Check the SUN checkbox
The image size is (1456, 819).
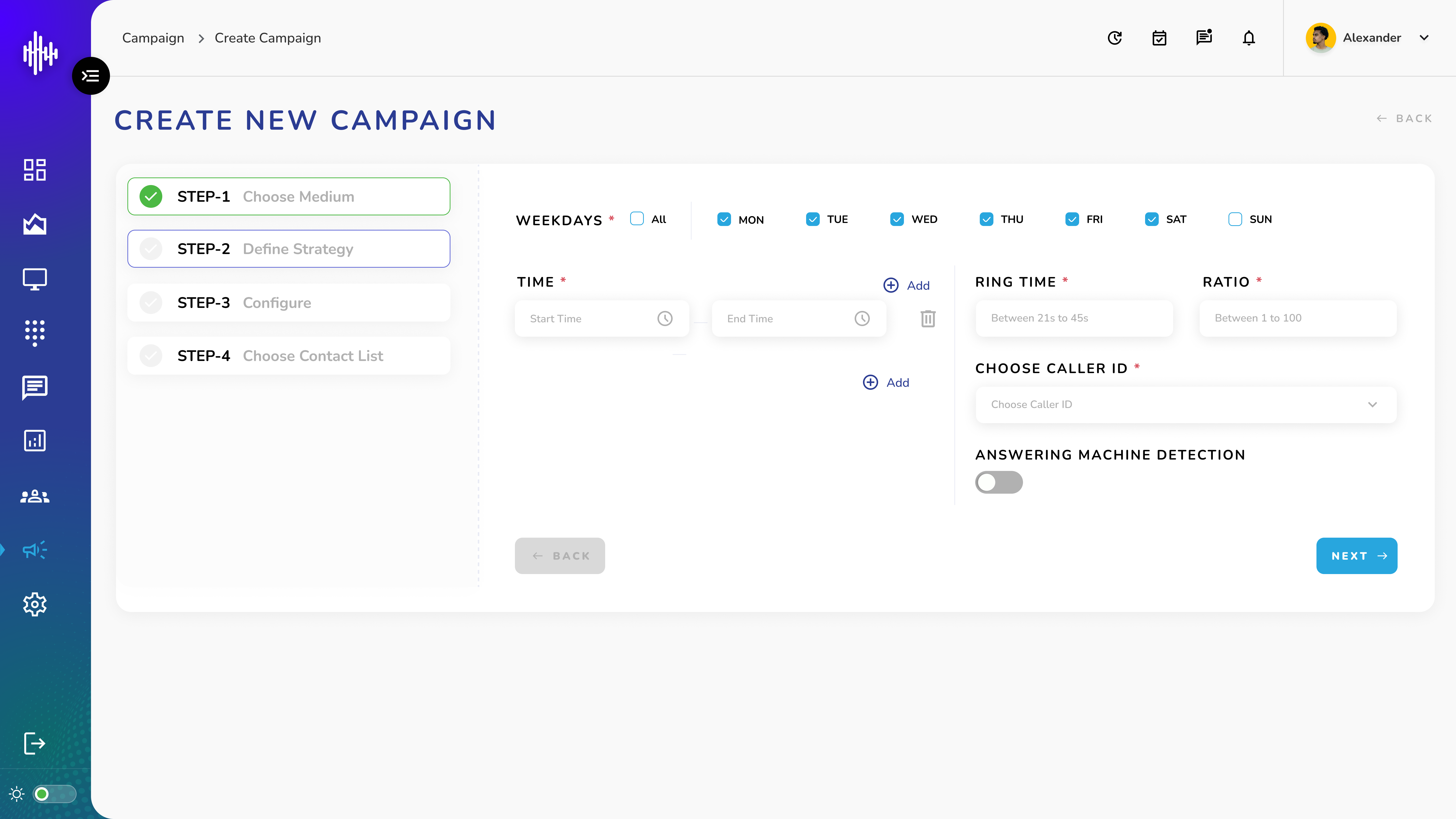click(x=1235, y=219)
